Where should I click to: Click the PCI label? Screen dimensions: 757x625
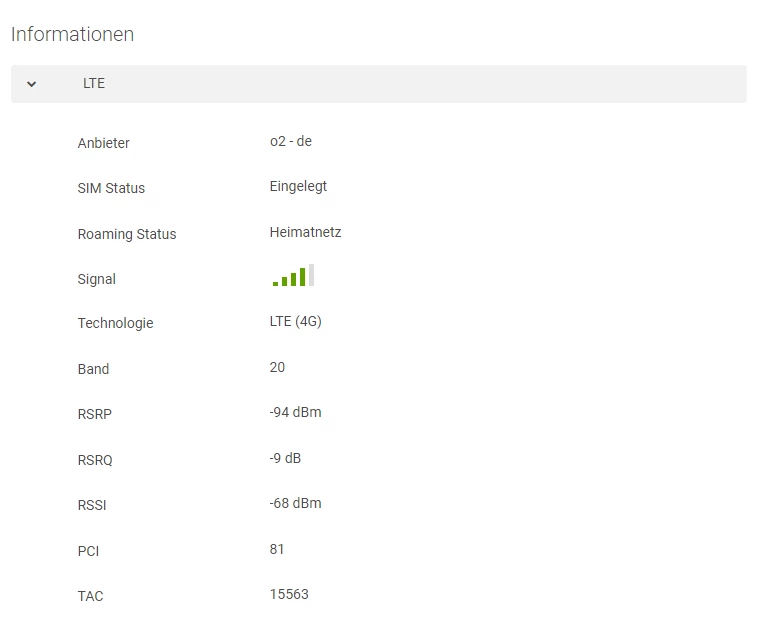click(88, 551)
